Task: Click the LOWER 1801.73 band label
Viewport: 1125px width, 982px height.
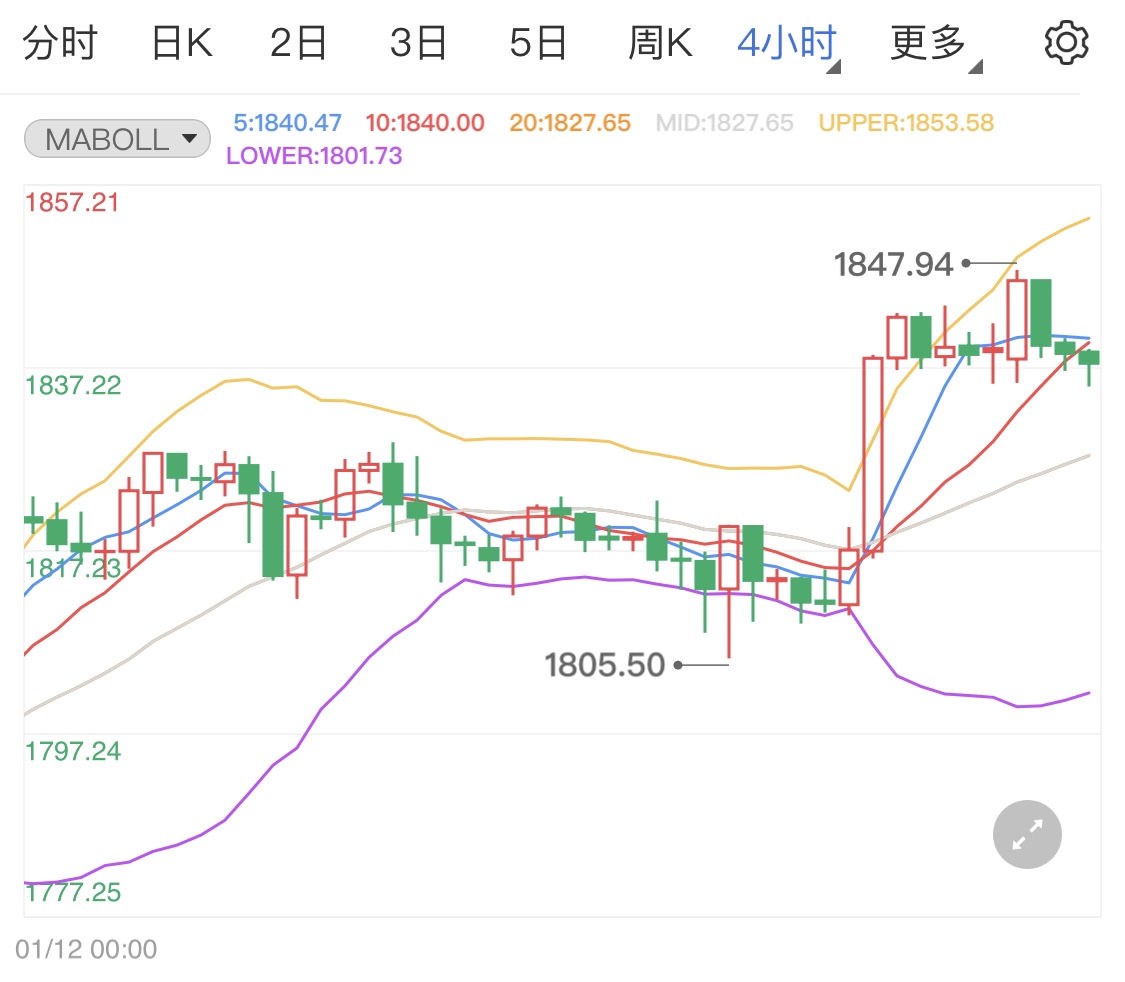Action: tap(314, 155)
